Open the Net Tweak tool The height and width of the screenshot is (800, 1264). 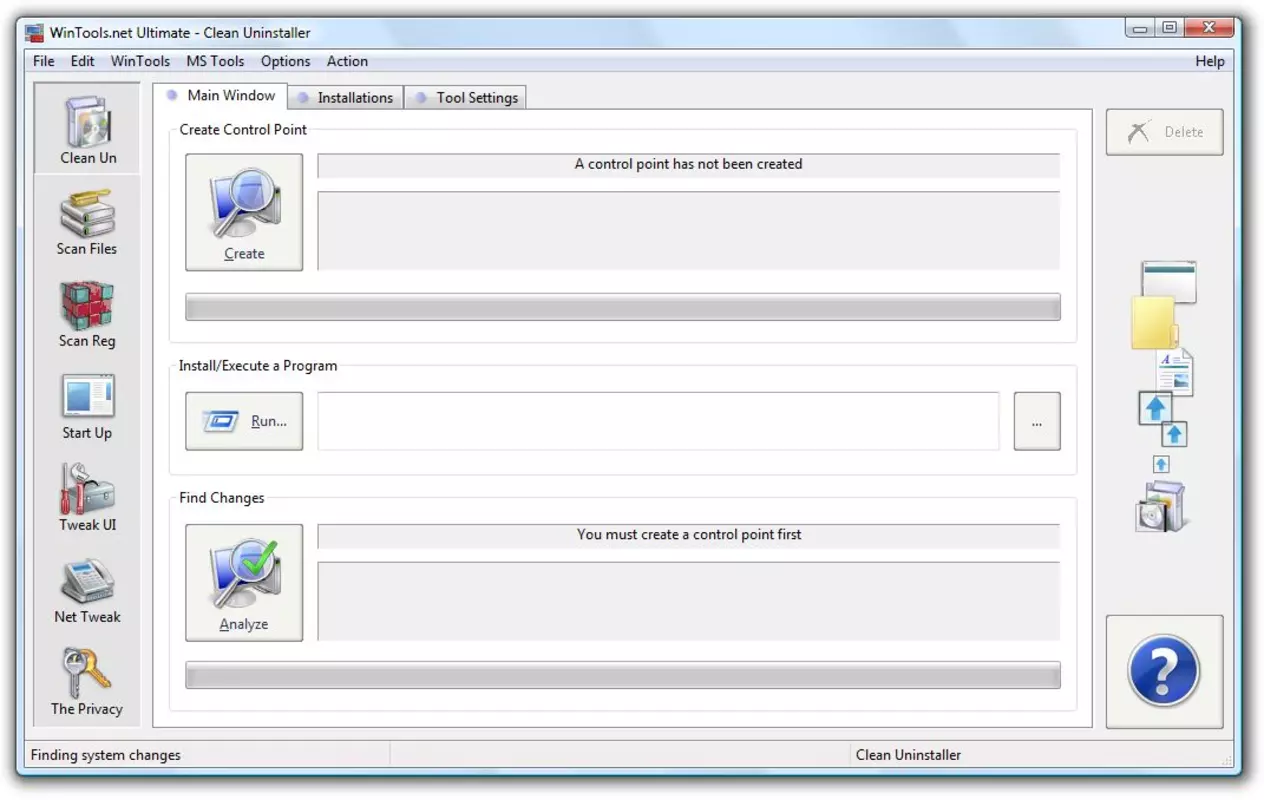pyautogui.click(x=87, y=590)
